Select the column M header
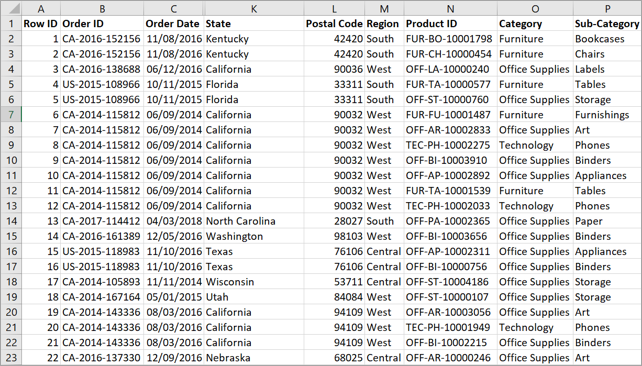 click(384, 9)
